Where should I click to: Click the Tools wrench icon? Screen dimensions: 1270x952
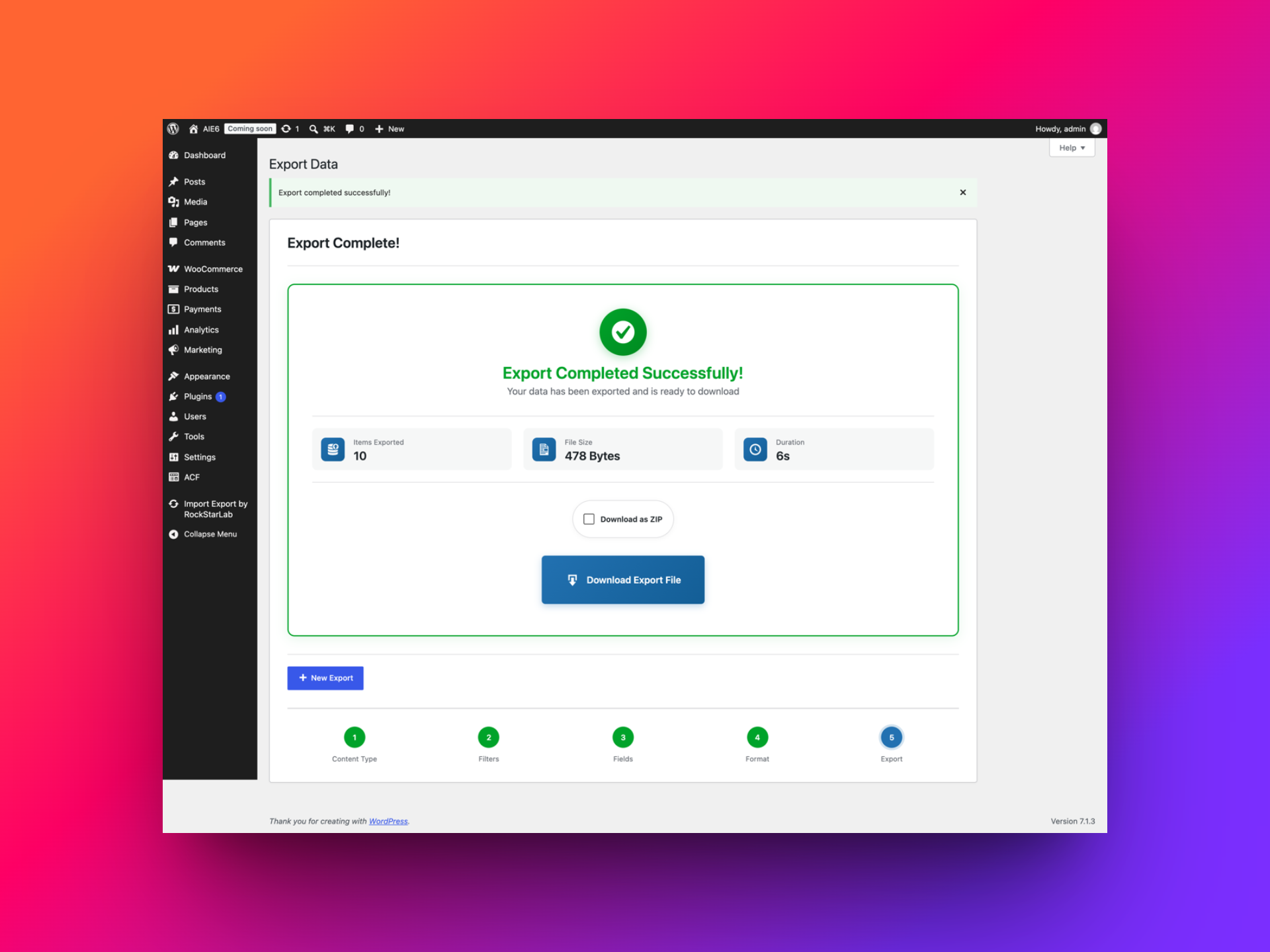pyautogui.click(x=173, y=436)
